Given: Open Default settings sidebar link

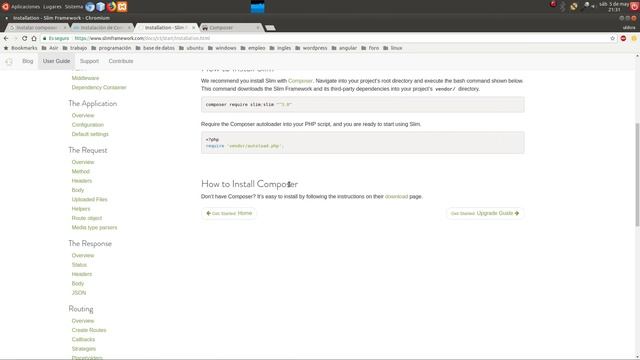Looking at the screenshot, I should (x=90, y=134).
